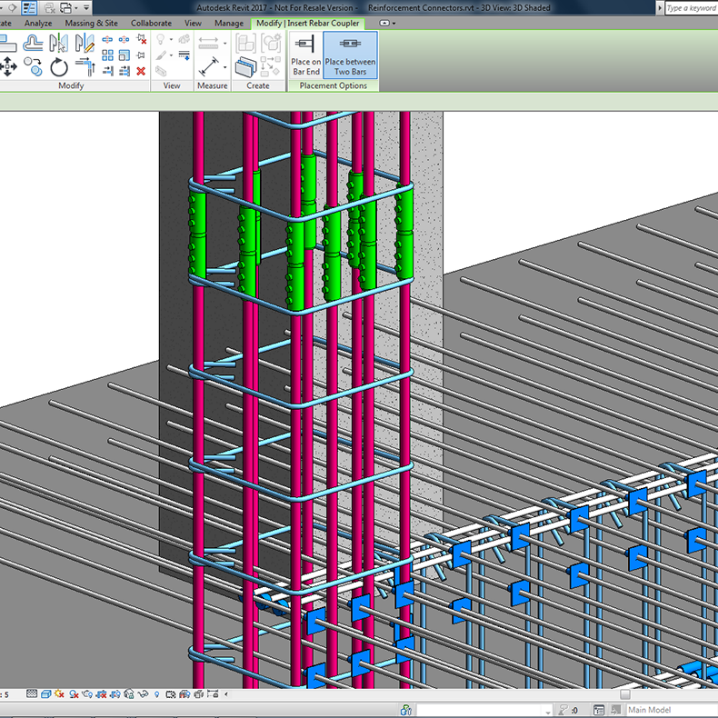This screenshot has height=718, width=718.
Task: Enable Place between Two Bars option
Action: pyautogui.click(x=350, y=55)
